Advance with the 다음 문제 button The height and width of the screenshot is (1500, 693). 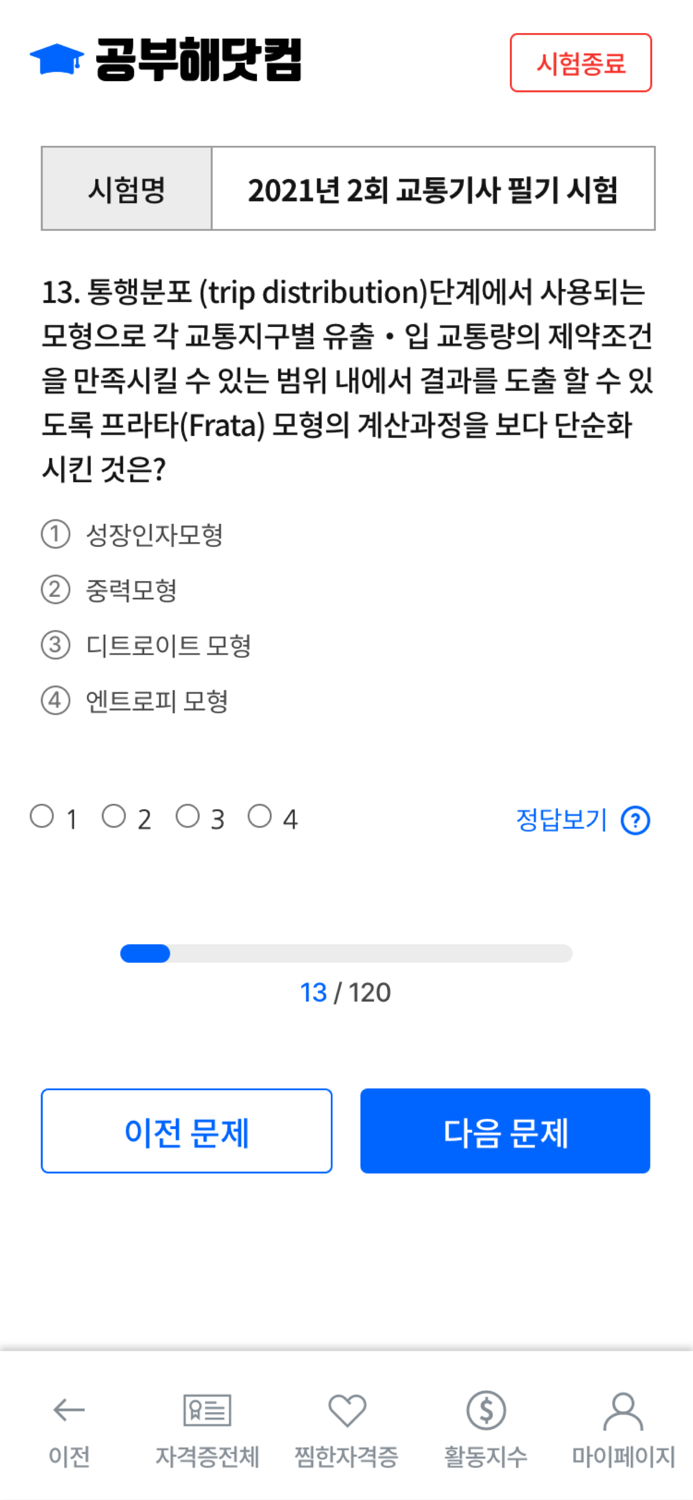click(505, 1130)
